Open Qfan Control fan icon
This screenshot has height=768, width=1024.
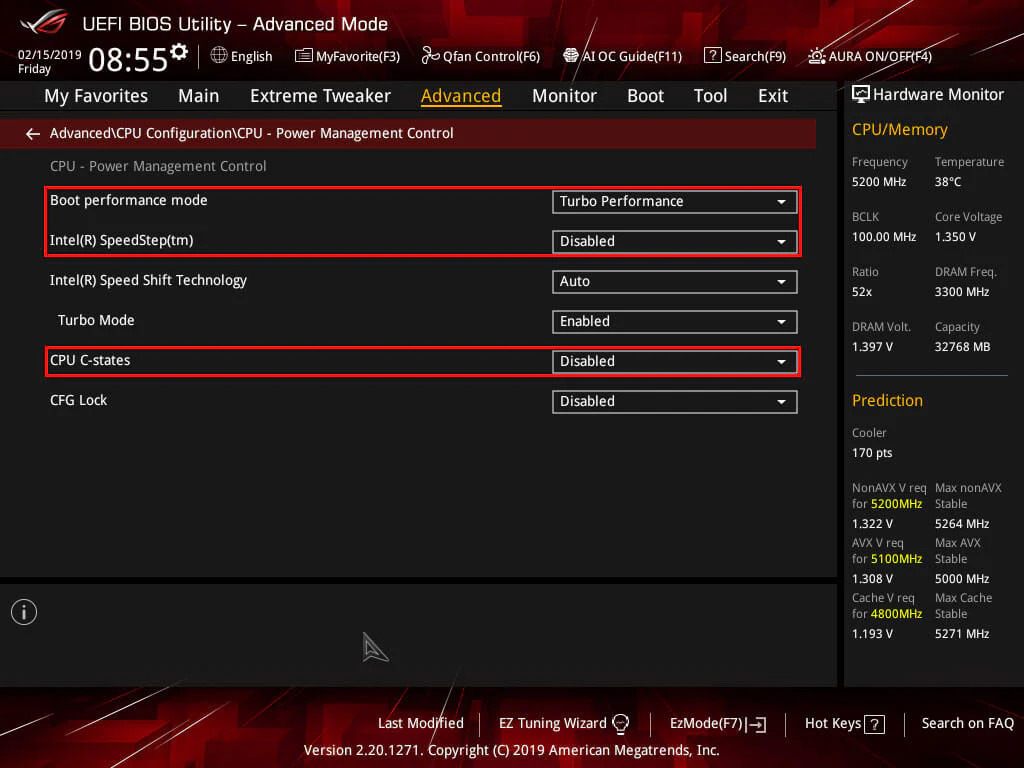(x=430, y=56)
